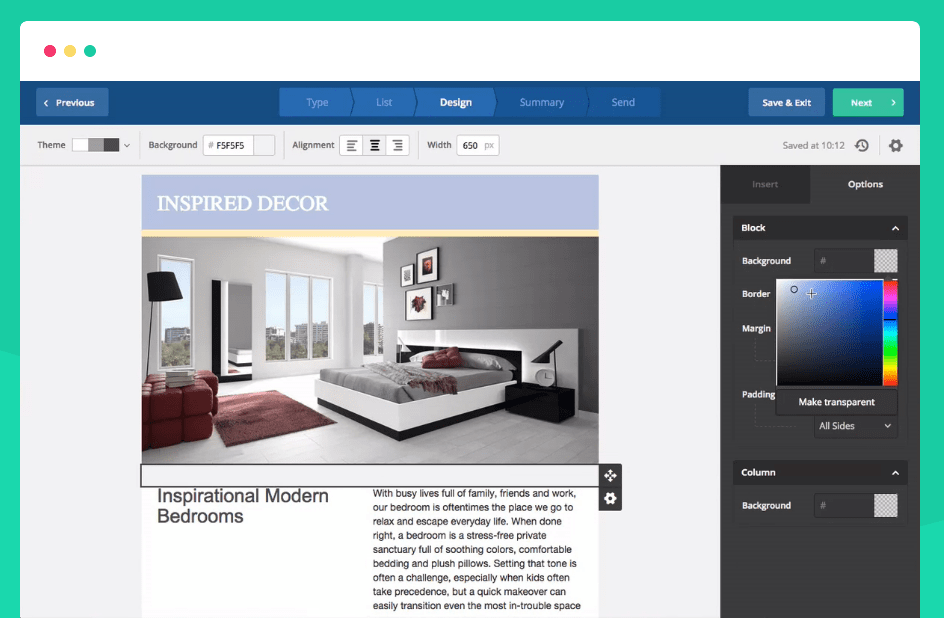Click Block background transparent swatch
This screenshot has height=618, width=944.
(886, 261)
